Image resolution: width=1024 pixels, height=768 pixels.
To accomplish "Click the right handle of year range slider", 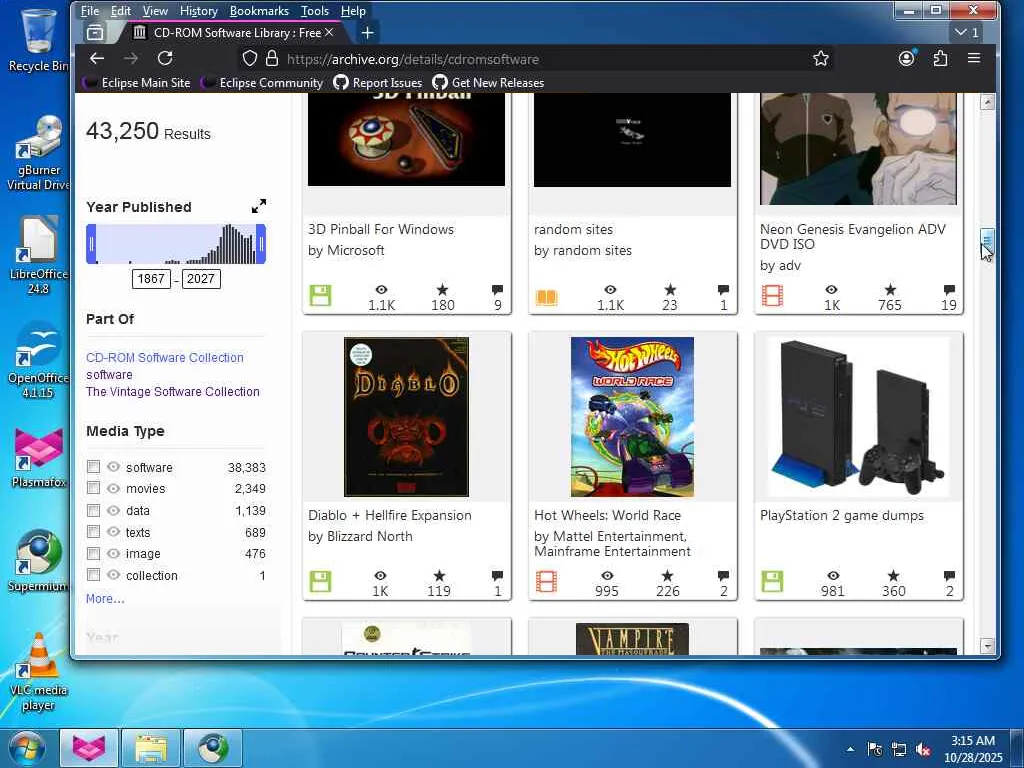I will click(x=261, y=244).
